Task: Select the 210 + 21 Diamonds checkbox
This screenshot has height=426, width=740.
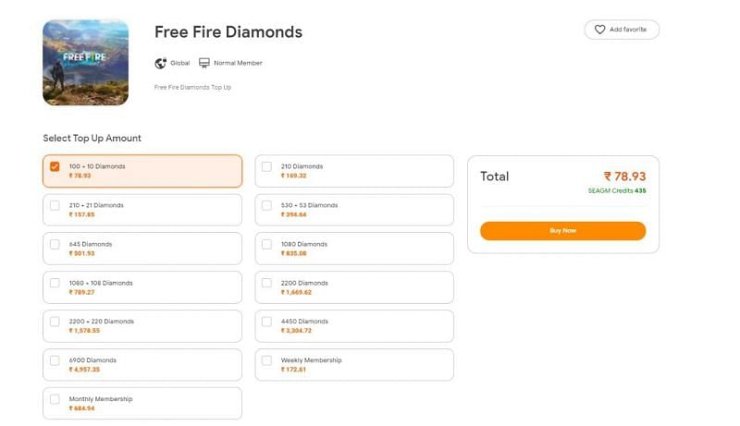Action: click(55, 206)
